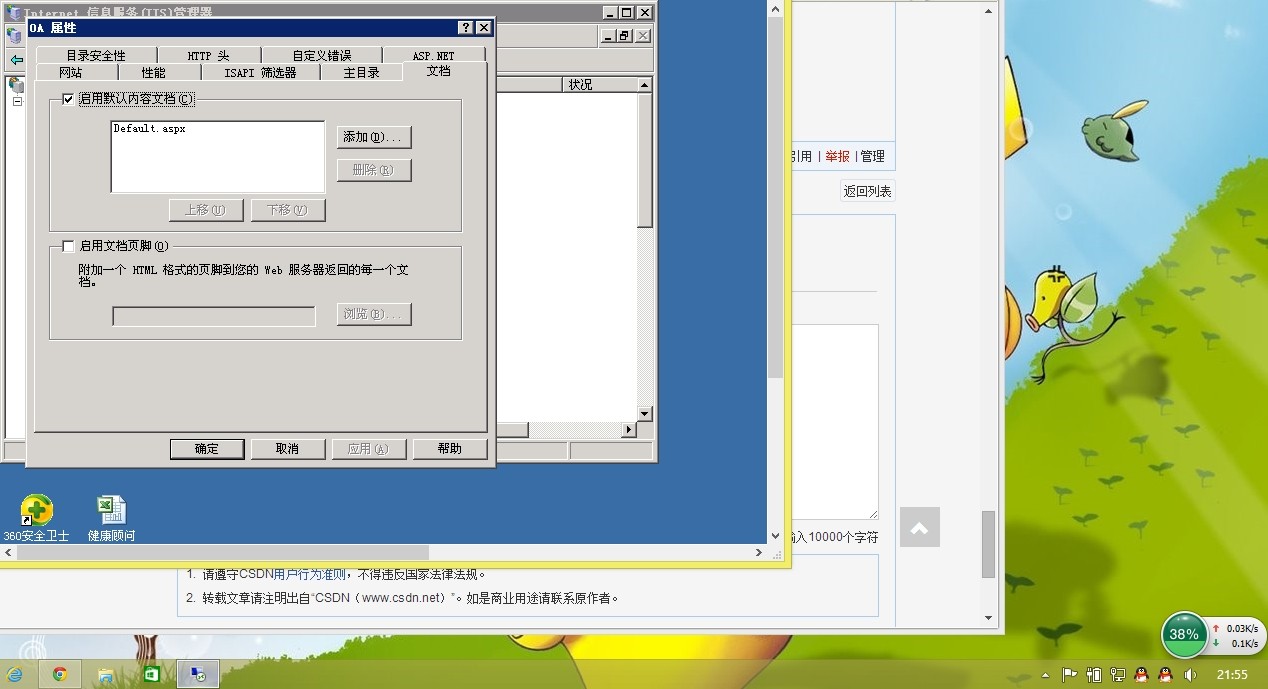Switch to Remote Desktop taskbar item
1268x689 pixels.
click(x=198, y=674)
